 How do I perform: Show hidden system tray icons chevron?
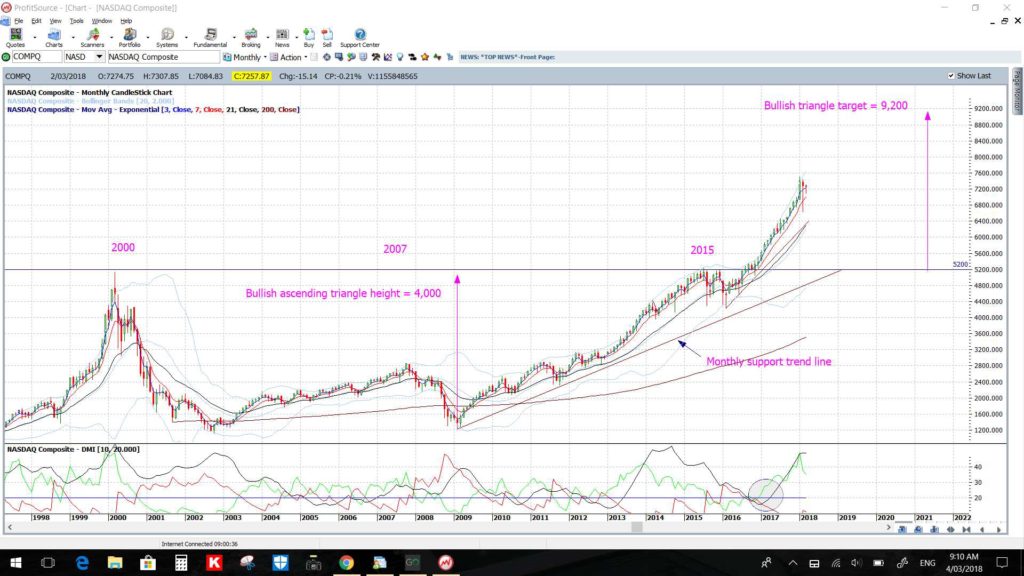click(792, 563)
